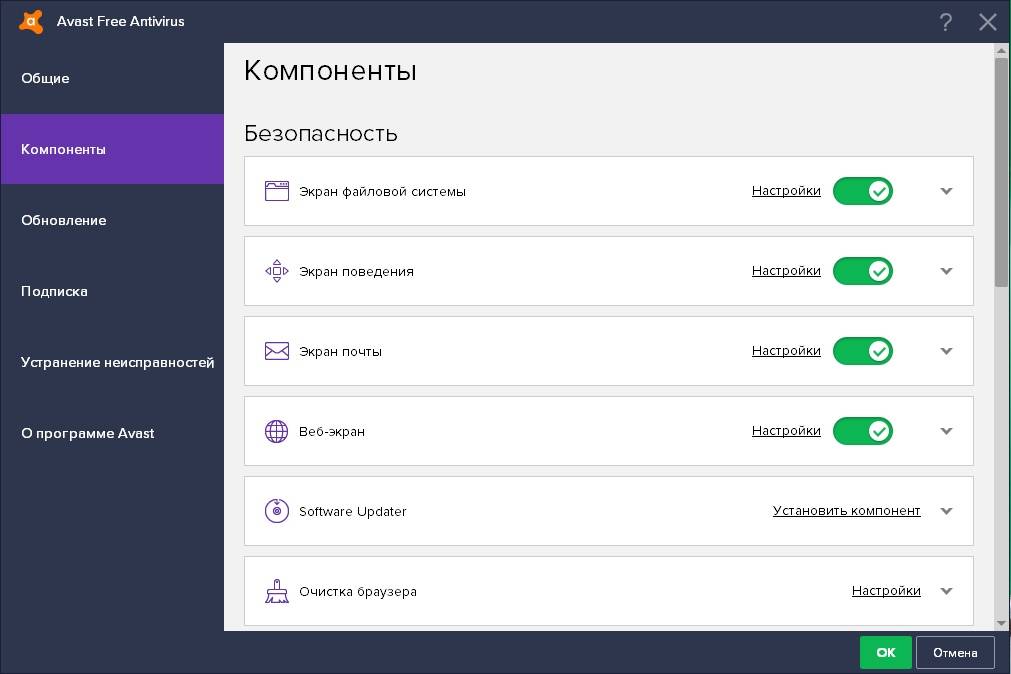Screen dimensions: 1011x674
Task: Select the Компоненты sidebar item
Action: (112, 149)
